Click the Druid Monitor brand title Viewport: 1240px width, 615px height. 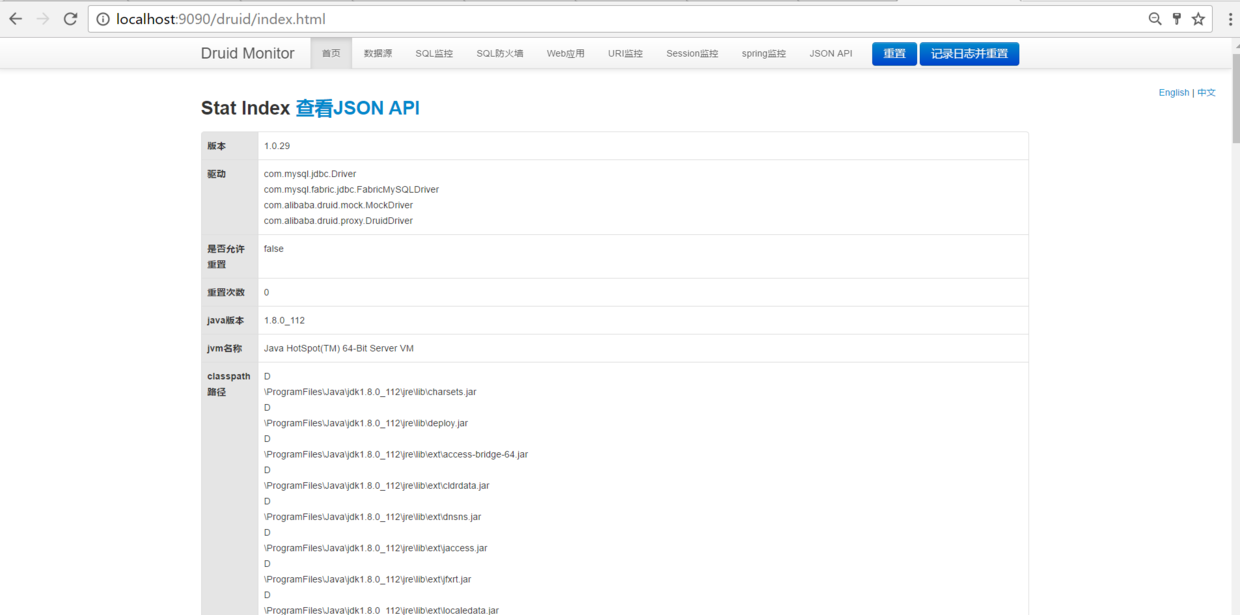pos(247,54)
